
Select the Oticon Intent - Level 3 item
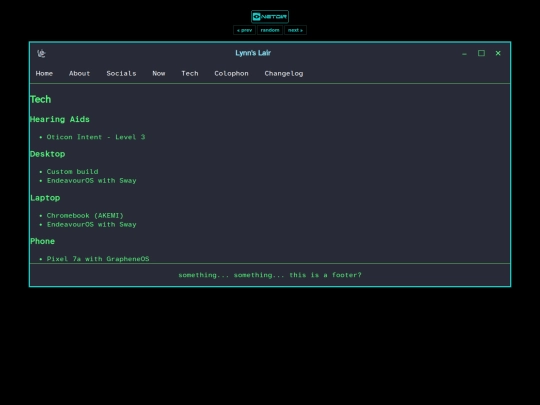tap(96, 137)
